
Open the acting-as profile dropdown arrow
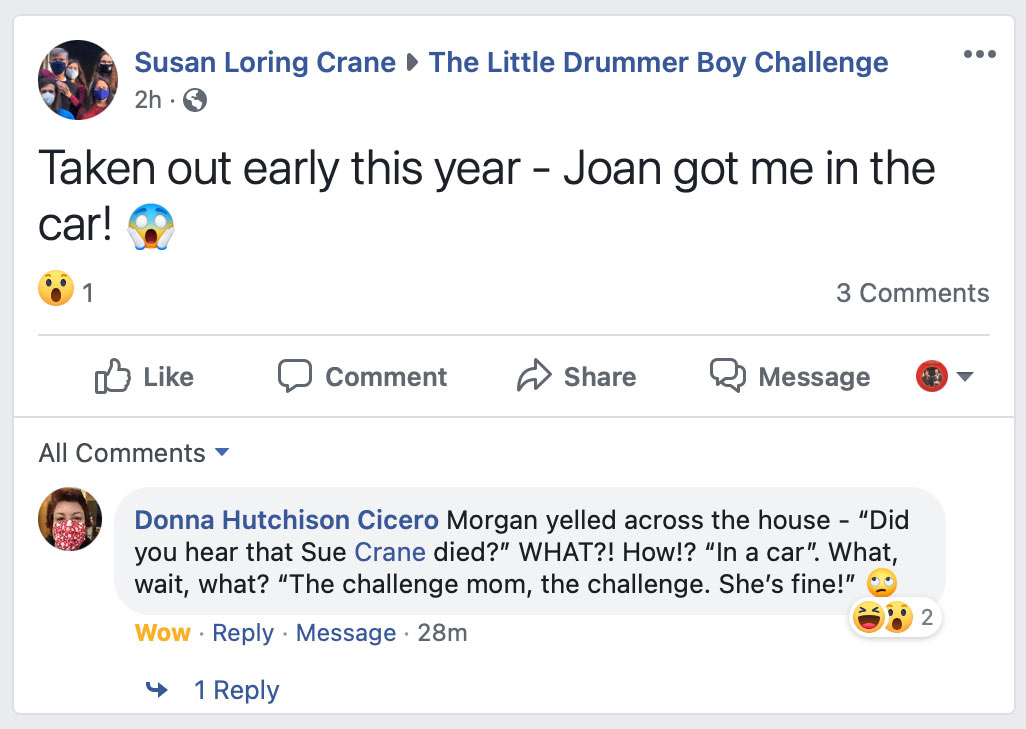(965, 377)
